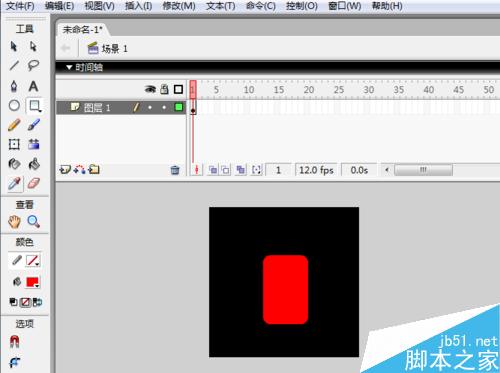
Task: Select the Paint Bucket tool
Action: coord(34,164)
